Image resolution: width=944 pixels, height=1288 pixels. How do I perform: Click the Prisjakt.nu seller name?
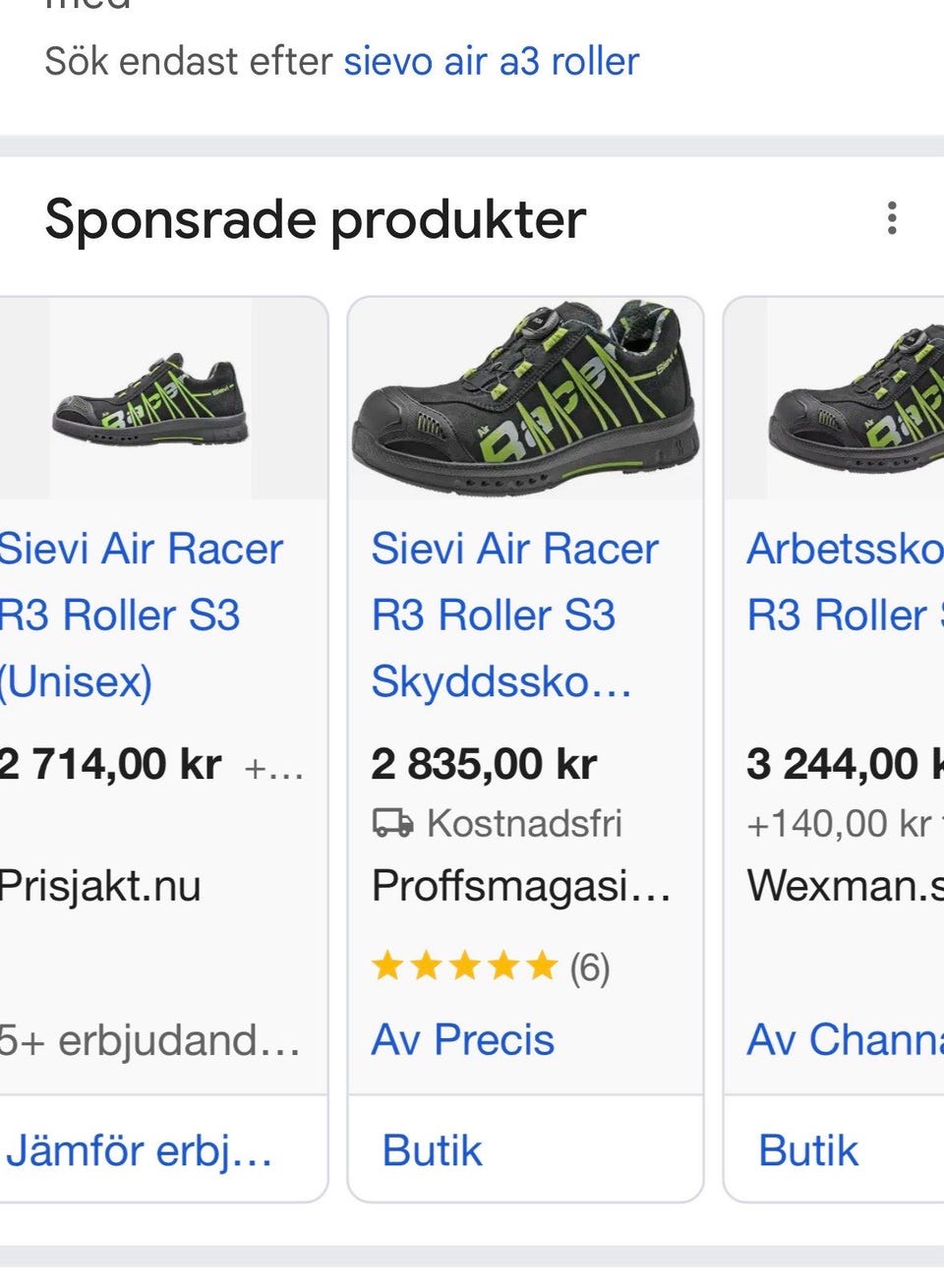point(100,886)
